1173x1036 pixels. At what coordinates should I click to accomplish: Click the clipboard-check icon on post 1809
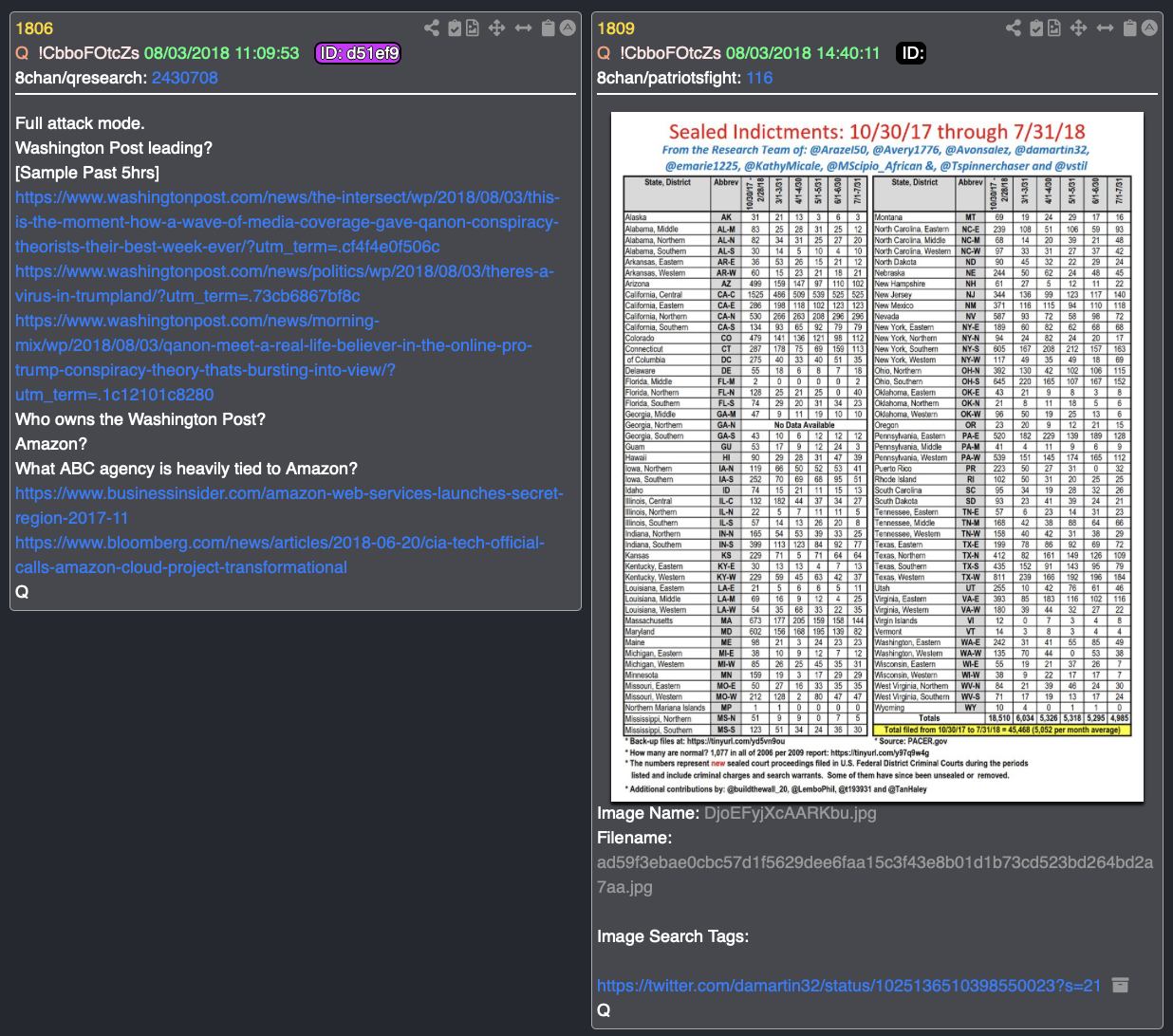click(1036, 28)
